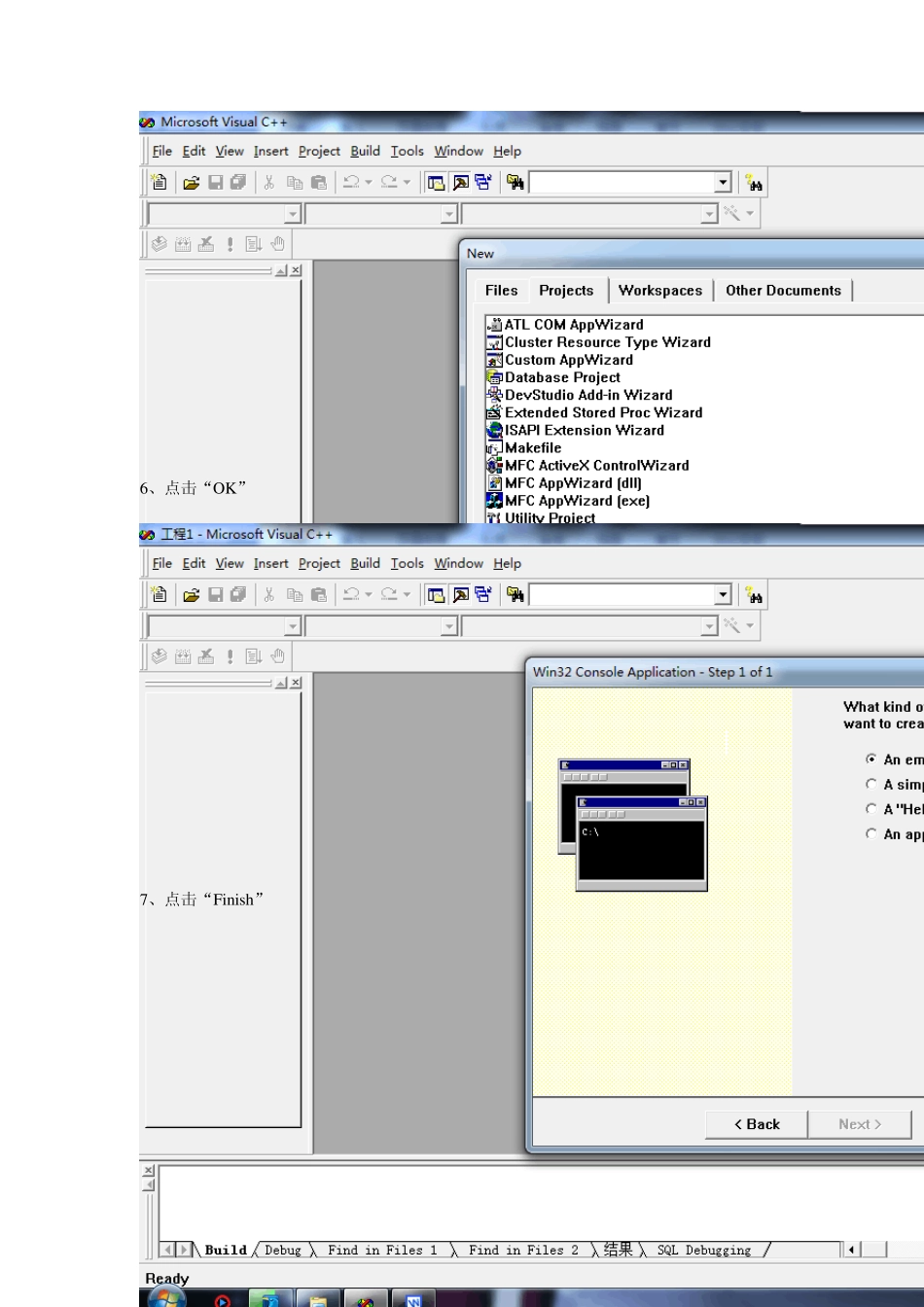Click Compile icon in window behind New dialog
Screen dimensions: 924x1307
(x=160, y=244)
